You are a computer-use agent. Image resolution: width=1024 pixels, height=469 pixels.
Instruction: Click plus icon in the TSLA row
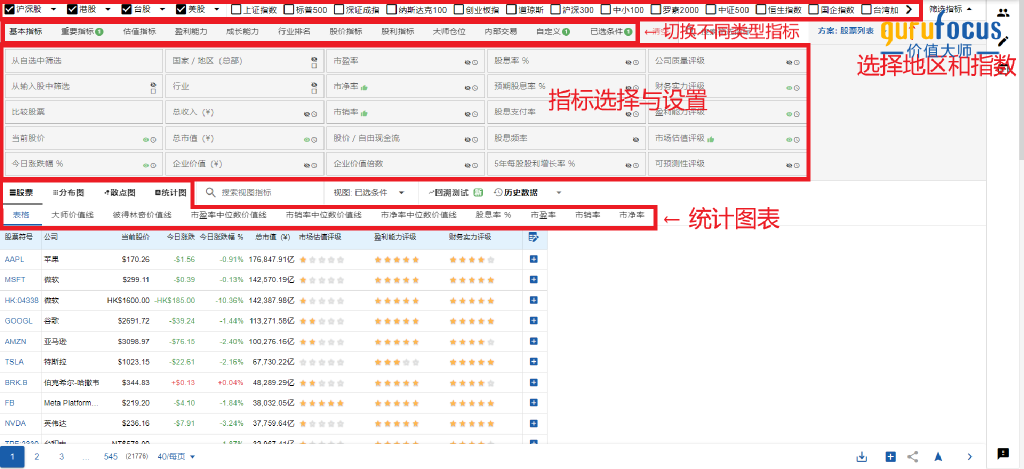(x=534, y=362)
